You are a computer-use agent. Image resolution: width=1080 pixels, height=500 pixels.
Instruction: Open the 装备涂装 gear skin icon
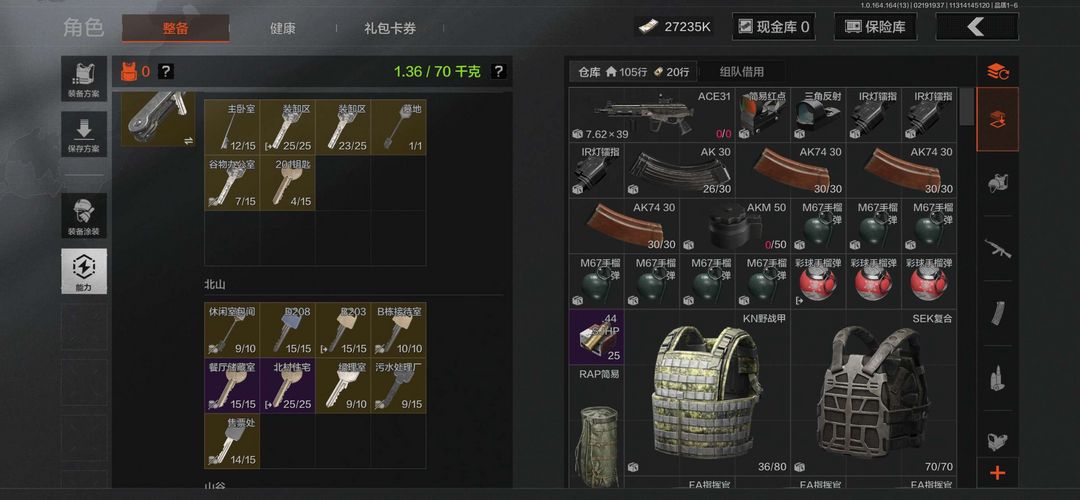tap(84, 216)
